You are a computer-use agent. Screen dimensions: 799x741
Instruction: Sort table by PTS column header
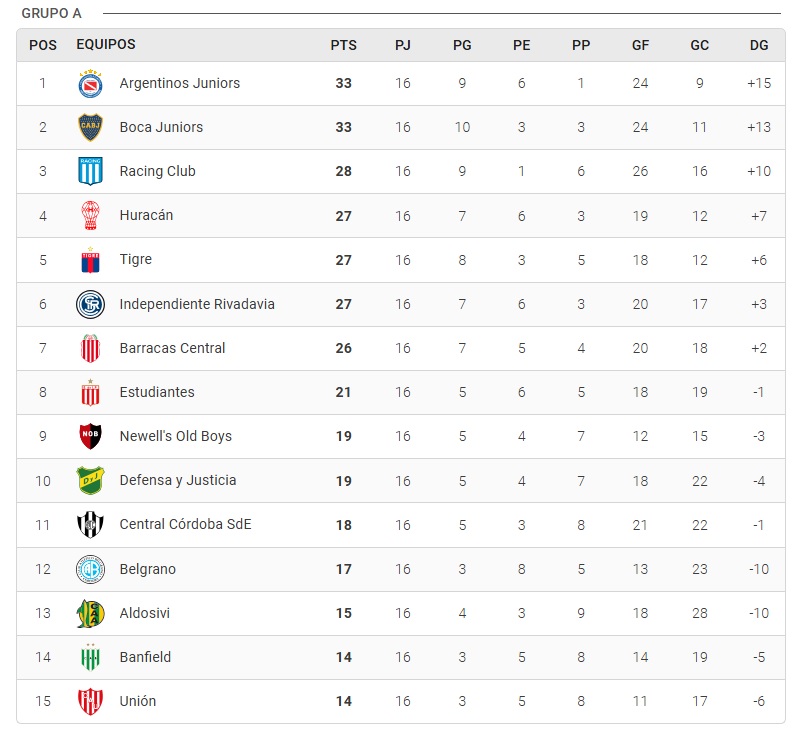[x=343, y=45]
